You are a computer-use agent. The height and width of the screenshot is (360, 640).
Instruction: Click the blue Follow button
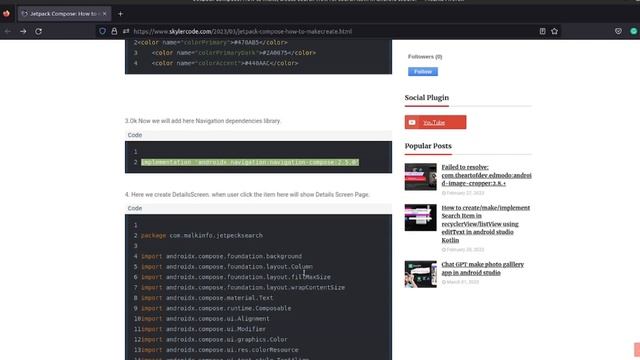(423, 71)
